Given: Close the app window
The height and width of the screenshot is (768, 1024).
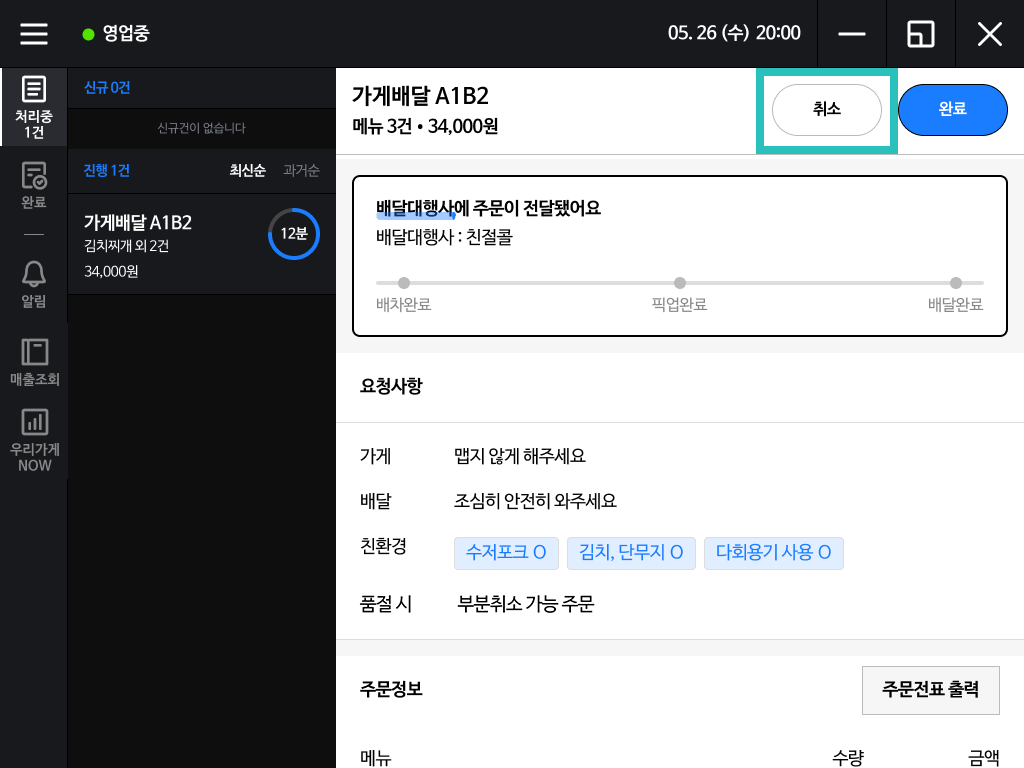Looking at the screenshot, I should click(989, 34).
